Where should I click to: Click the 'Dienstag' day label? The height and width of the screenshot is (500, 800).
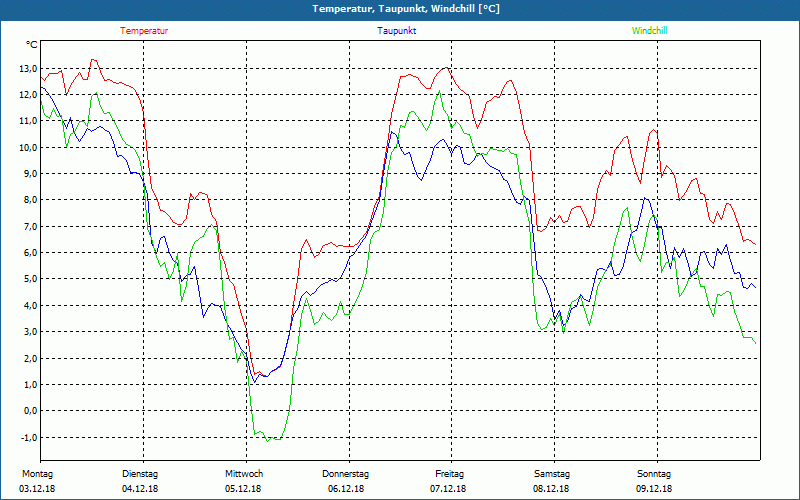pyautogui.click(x=140, y=474)
